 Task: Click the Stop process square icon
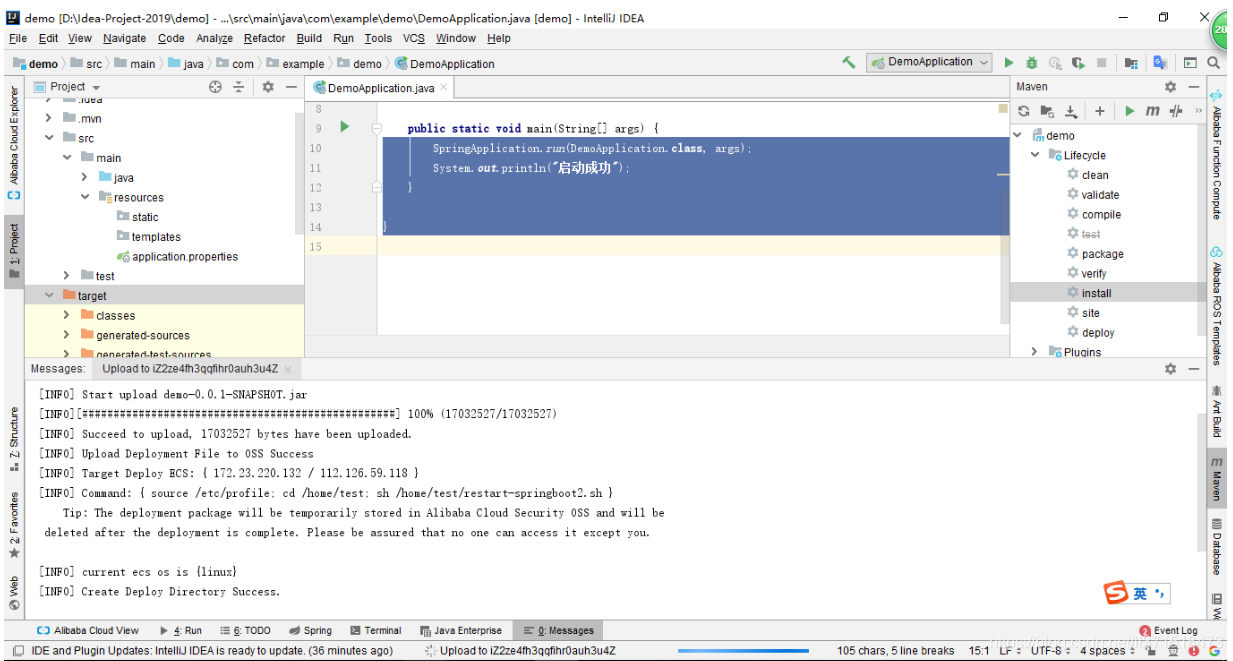pos(1102,62)
